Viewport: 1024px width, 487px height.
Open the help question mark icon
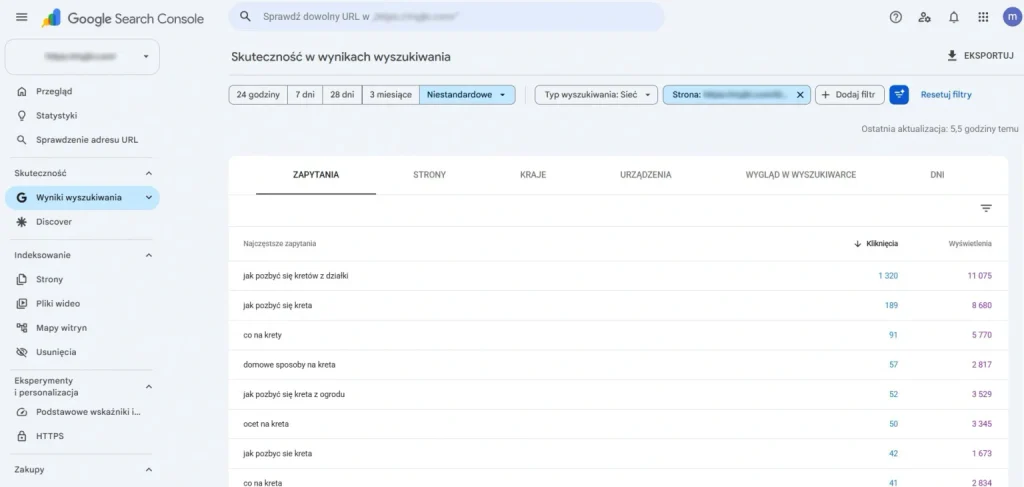pyautogui.click(x=895, y=18)
